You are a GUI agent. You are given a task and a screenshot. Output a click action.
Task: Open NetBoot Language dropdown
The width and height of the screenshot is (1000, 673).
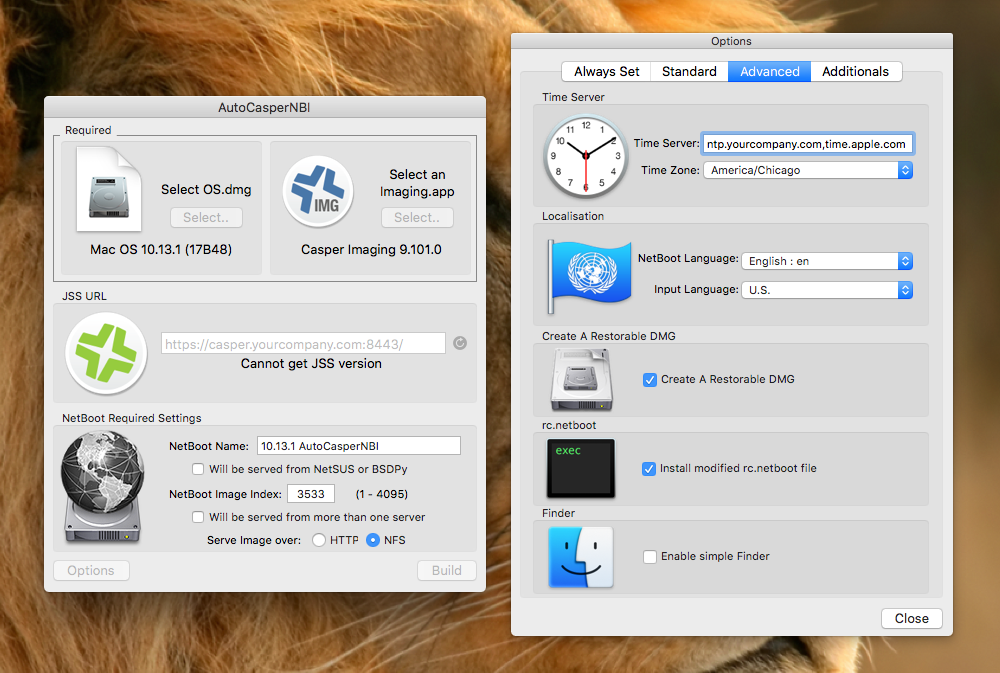point(827,261)
